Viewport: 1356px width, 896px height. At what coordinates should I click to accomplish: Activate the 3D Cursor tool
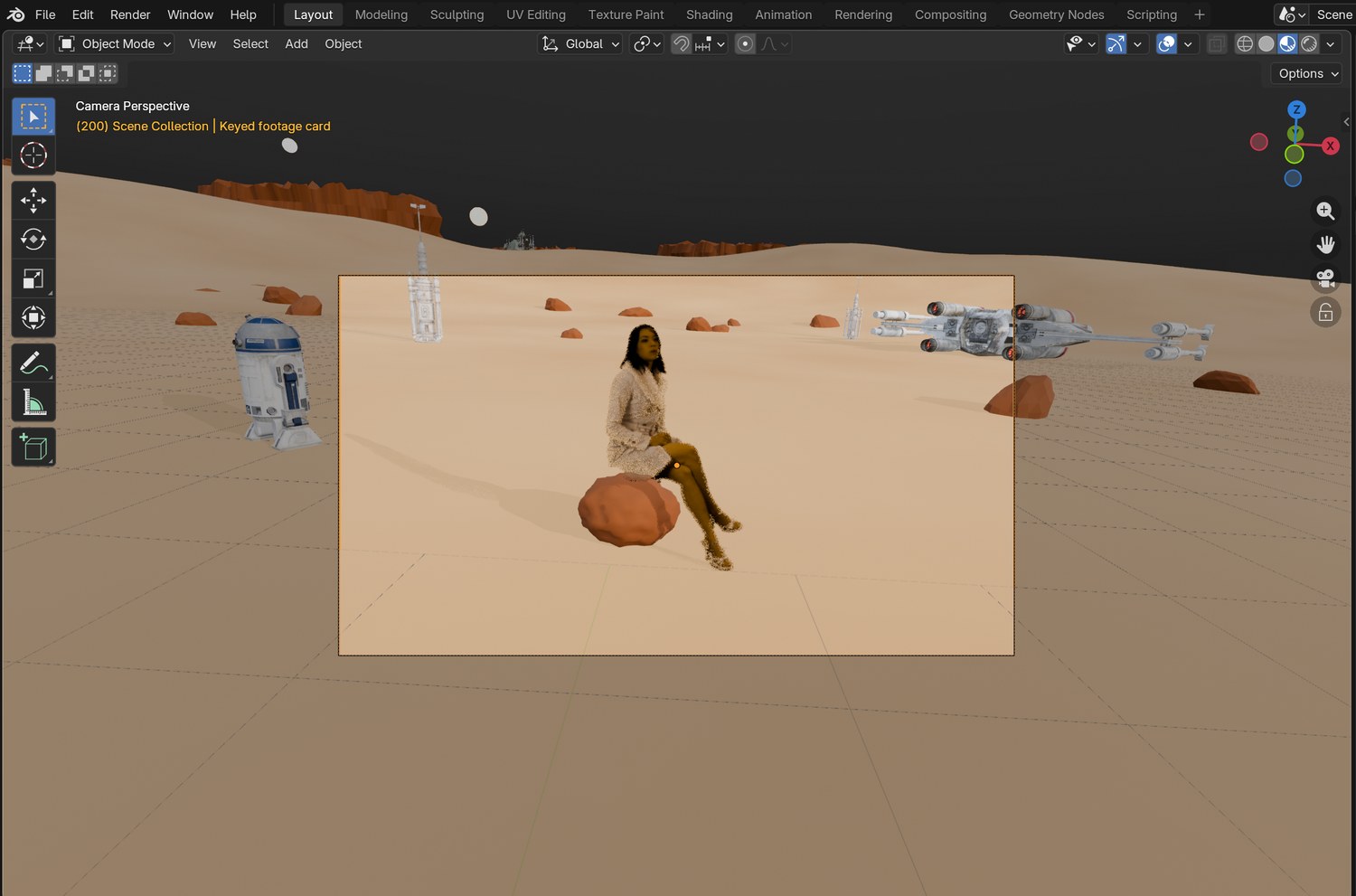[x=33, y=156]
